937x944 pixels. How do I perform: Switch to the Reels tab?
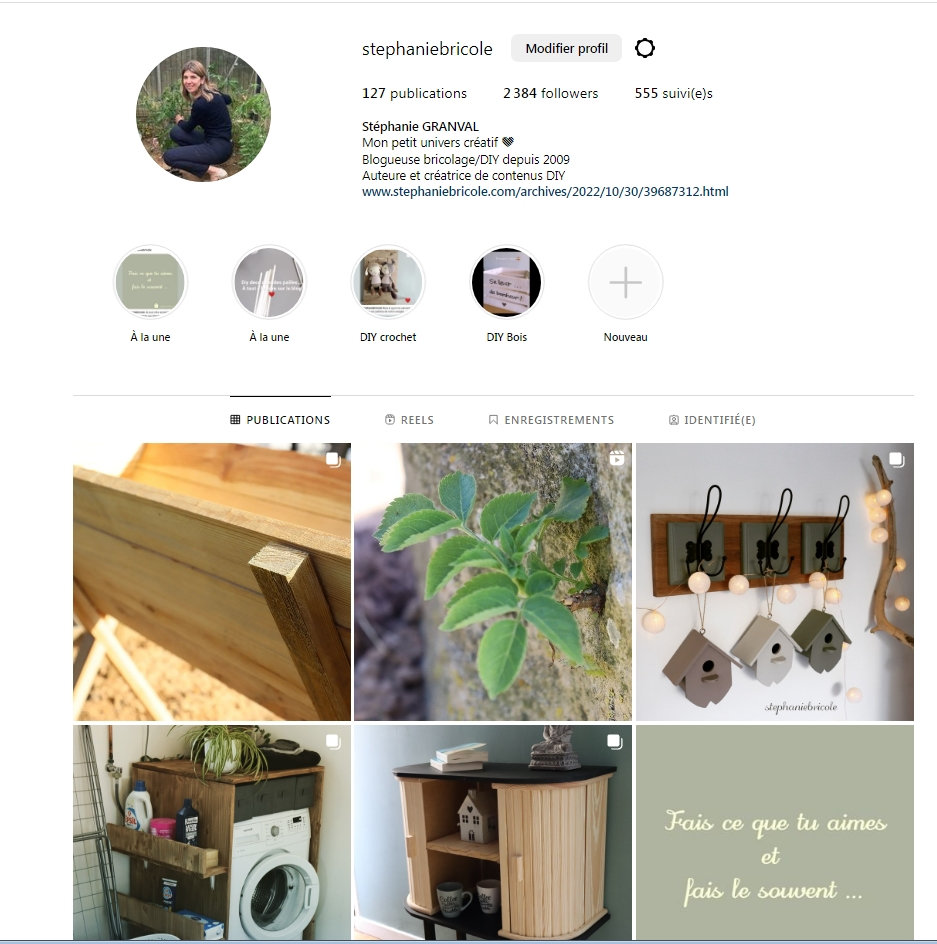(x=409, y=420)
